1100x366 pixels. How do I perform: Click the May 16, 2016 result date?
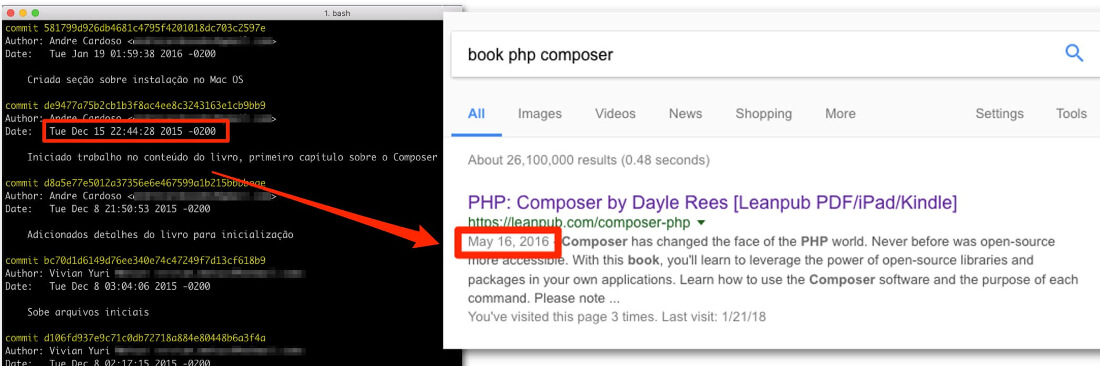click(508, 242)
